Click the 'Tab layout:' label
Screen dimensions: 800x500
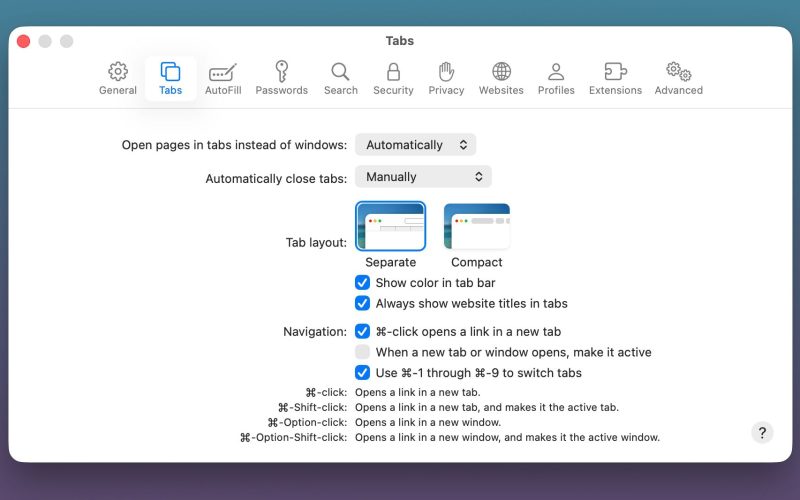(316, 242)
